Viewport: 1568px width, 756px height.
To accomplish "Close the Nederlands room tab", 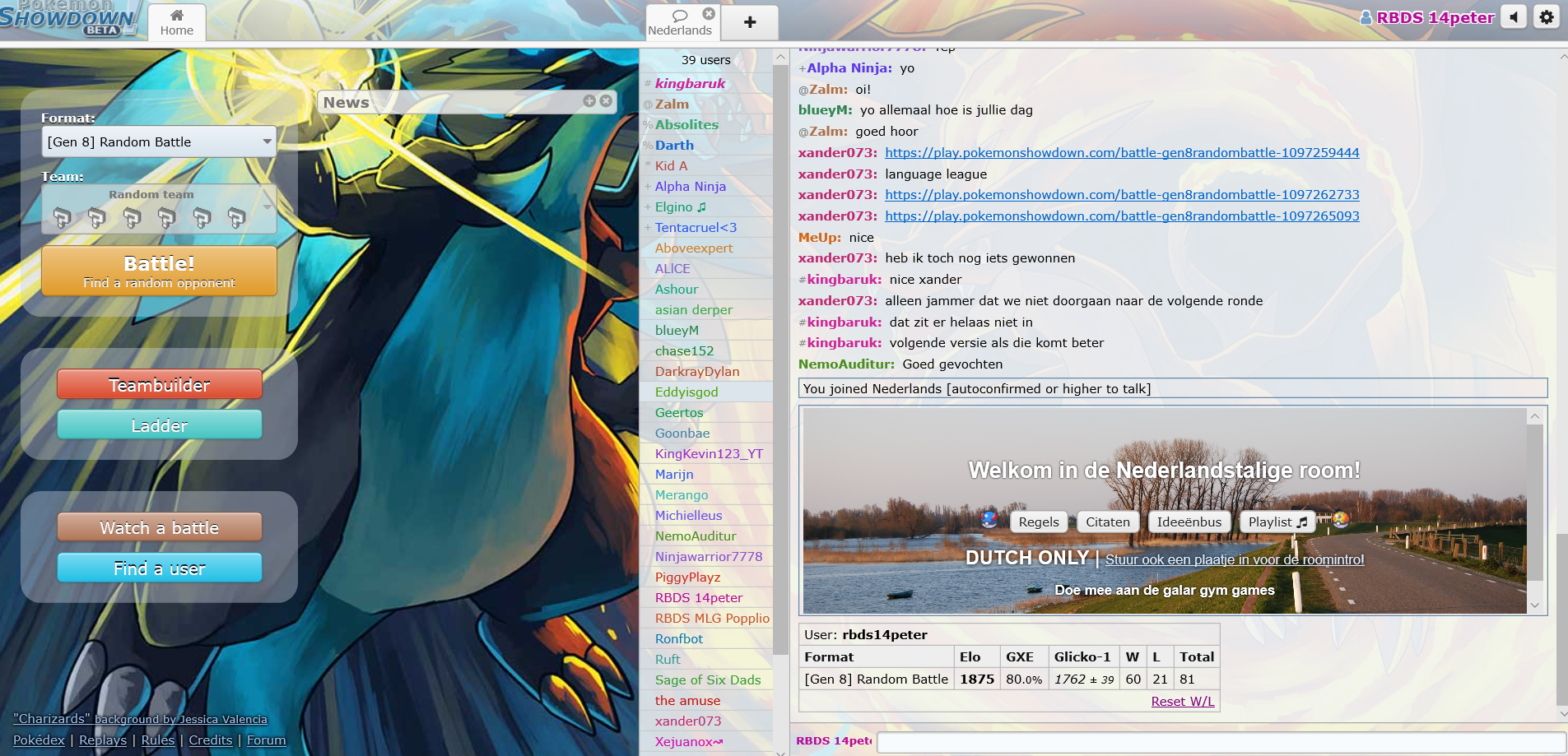I will 709,14.
